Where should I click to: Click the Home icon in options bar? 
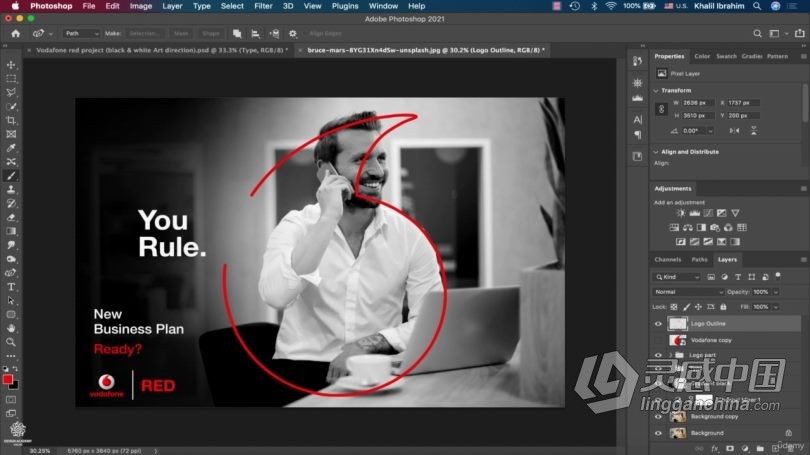(15, 34)
